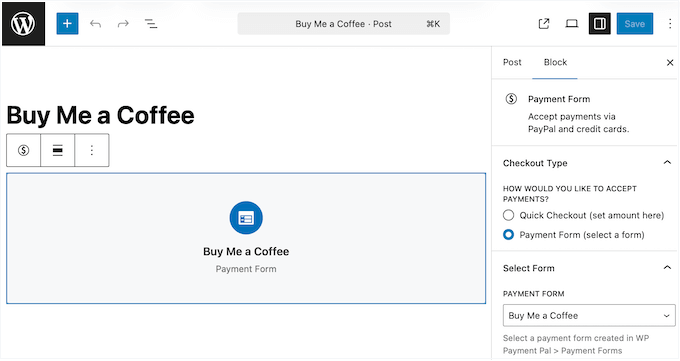The image size is (680, 361).
Task: Open the document overview list
Action: coord(150,23)
